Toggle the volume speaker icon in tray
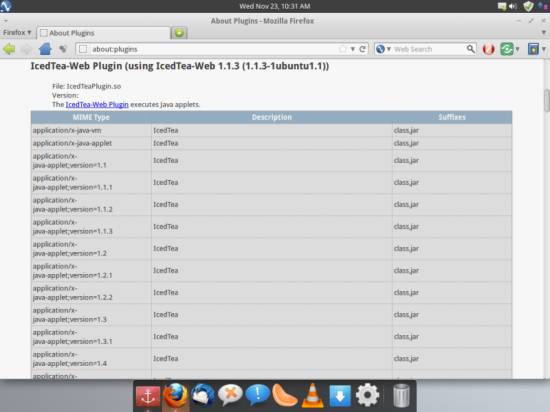The height and width of the screenshot is (412, 550). pos(513,6)
